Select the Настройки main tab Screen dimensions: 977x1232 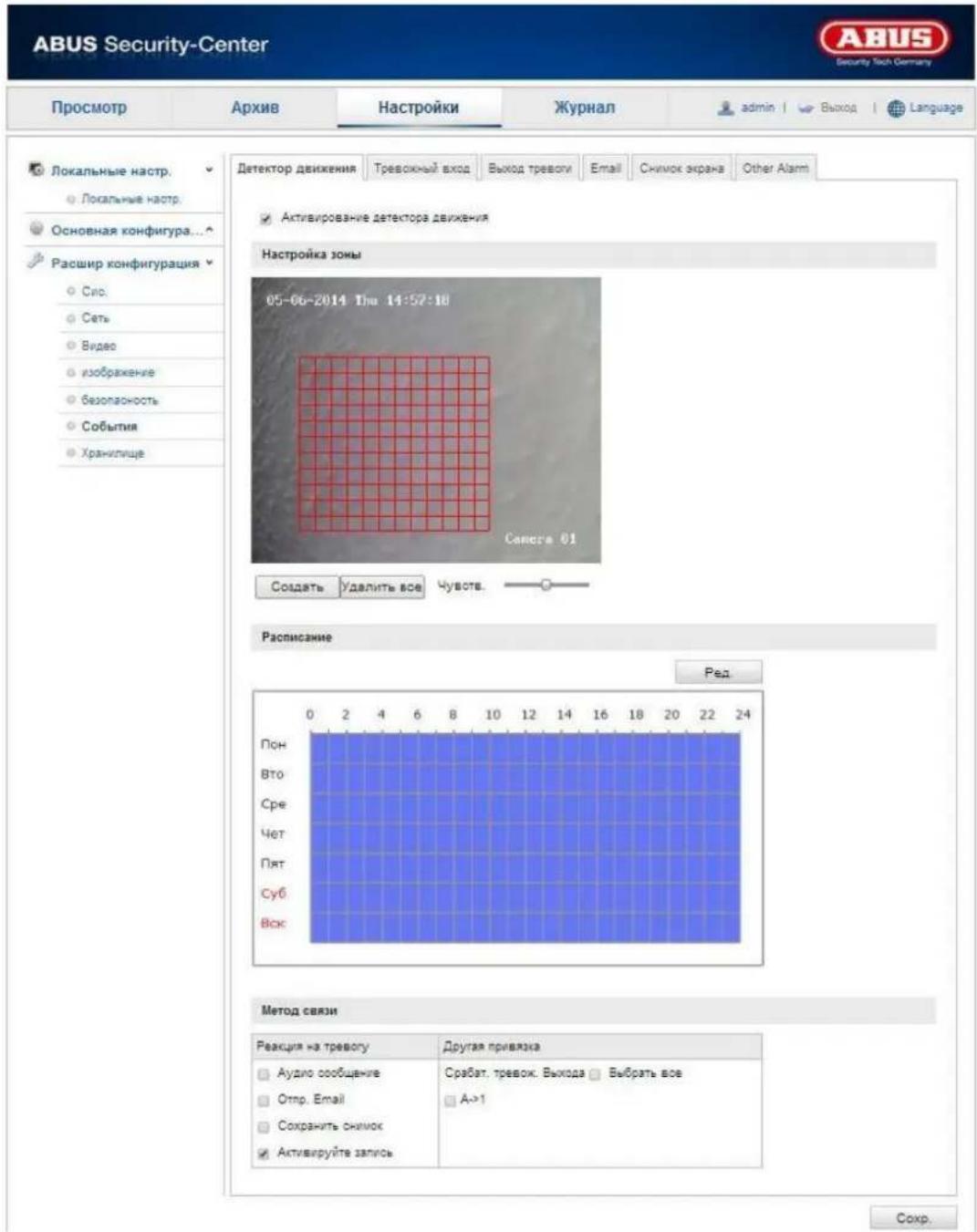(419, 108)
